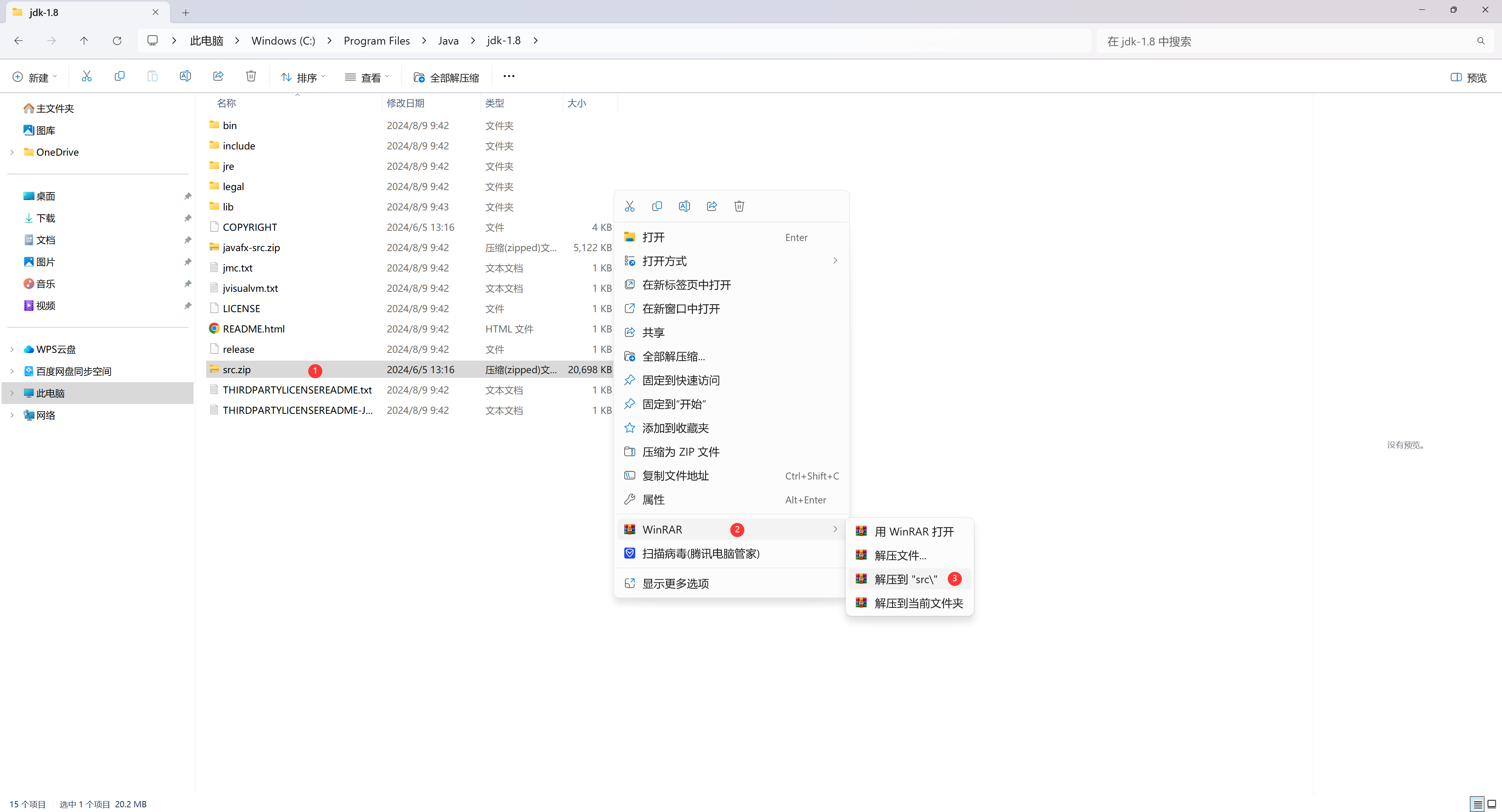This screenshot has height=812, width=1502.
Task: Click the 全部解压缩 toolbar button
Action: [447, 77]
